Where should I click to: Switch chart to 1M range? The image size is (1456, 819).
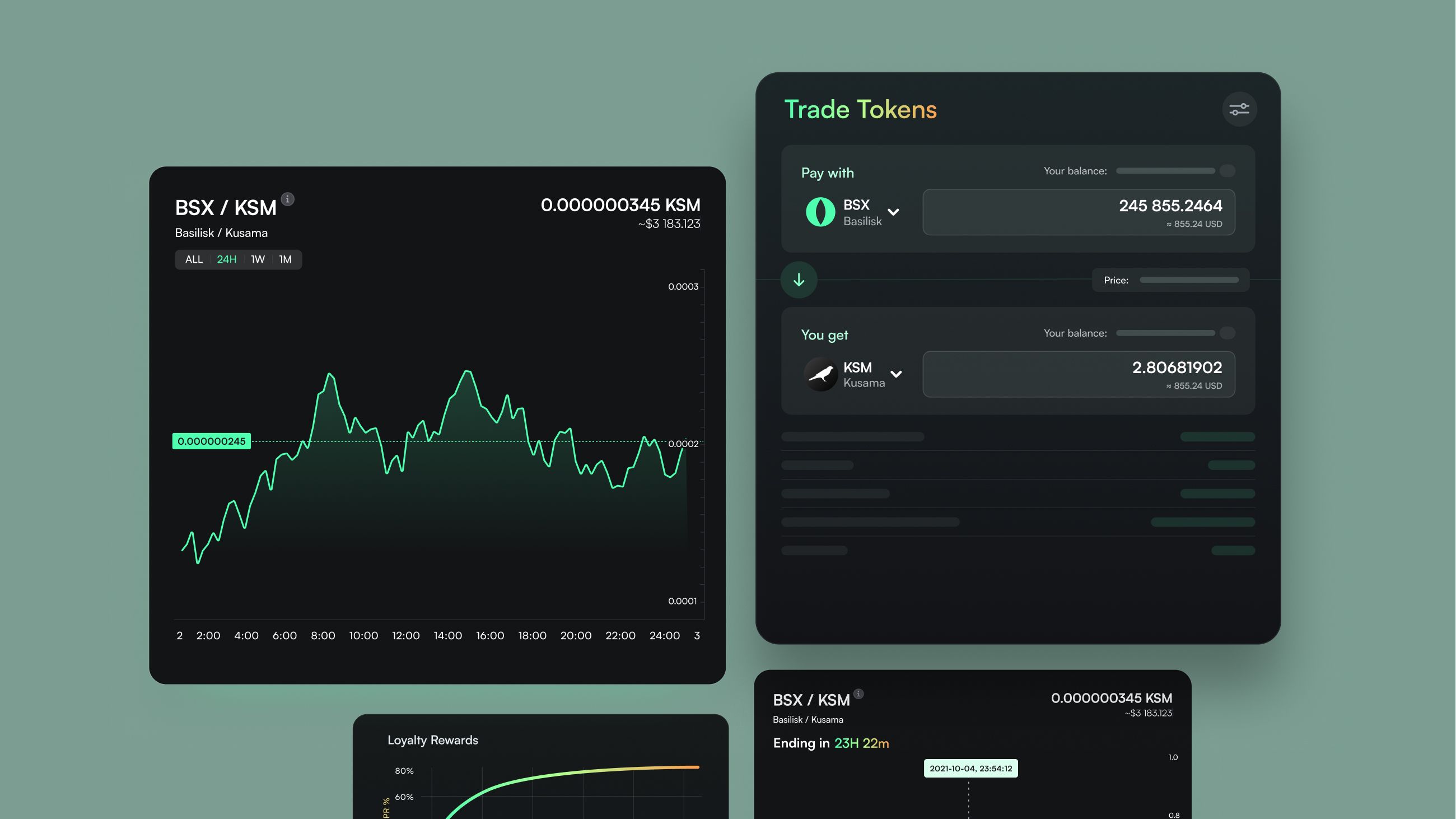(286, 259)
